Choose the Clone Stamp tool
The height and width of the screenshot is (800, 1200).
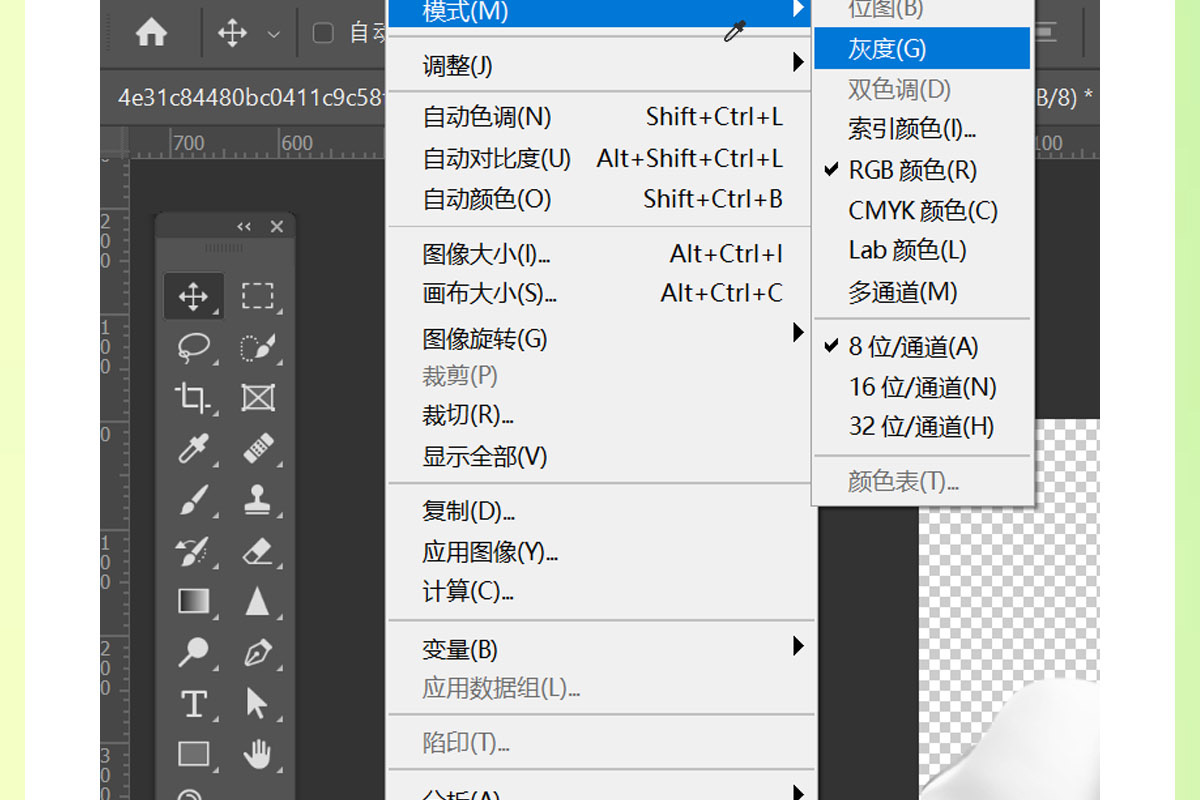pyautogui.click(x=257, y=500)
